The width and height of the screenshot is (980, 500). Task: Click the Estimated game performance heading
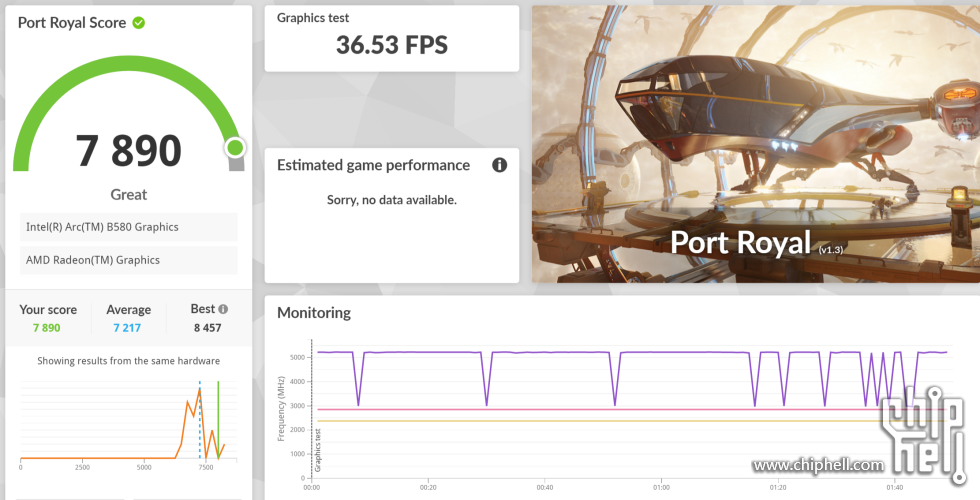(x=373, y=165)
